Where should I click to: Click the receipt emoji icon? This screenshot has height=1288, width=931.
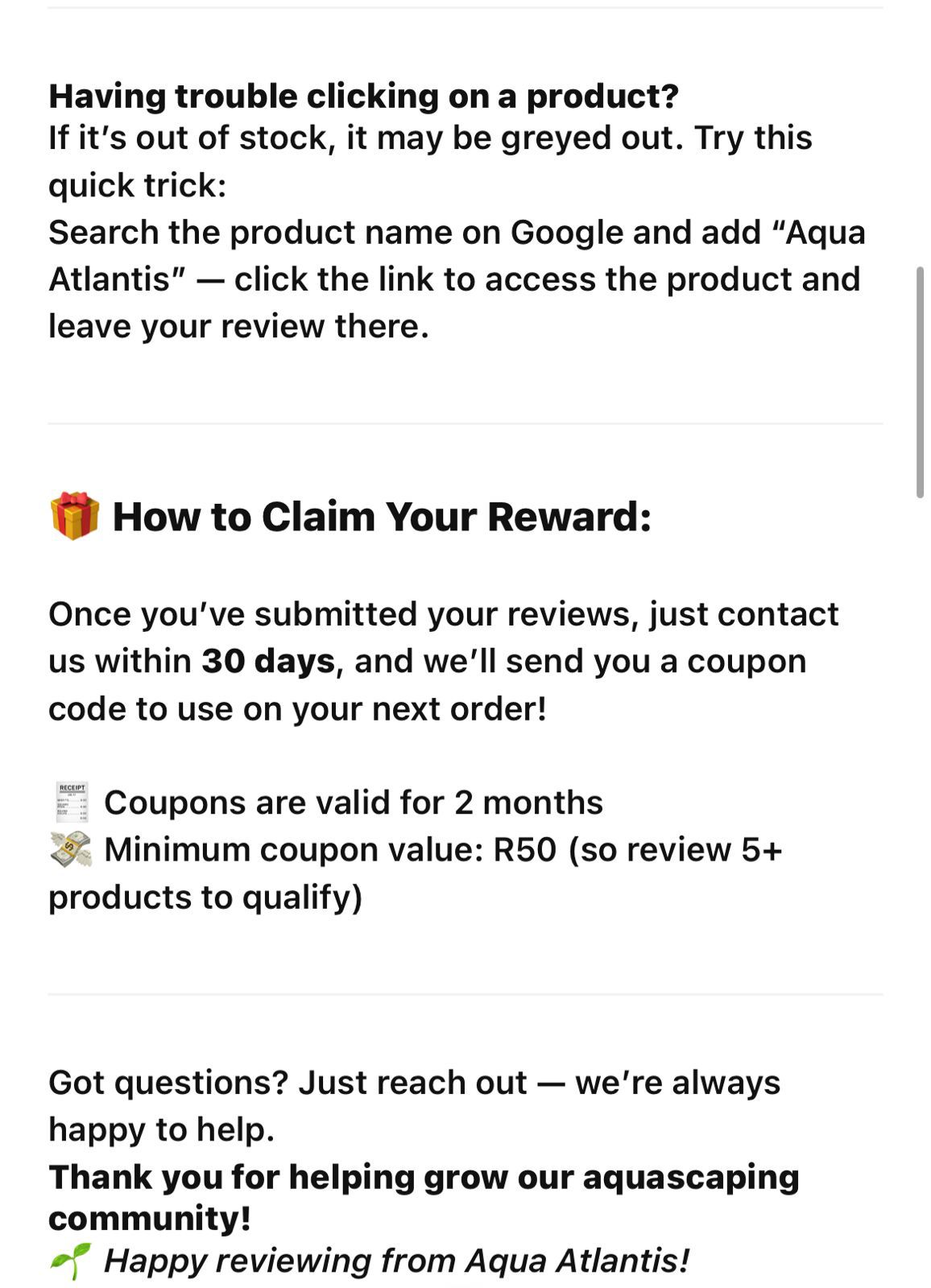pos(72,802)
